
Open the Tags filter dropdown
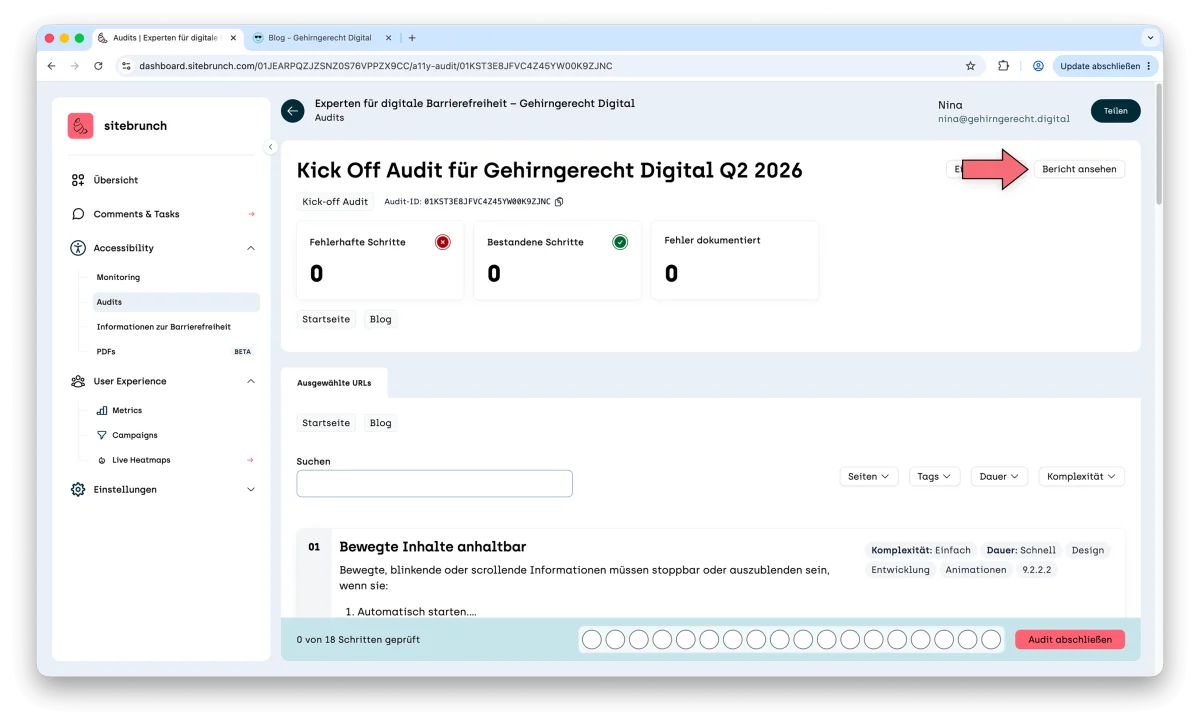pyautogui.click(x=935, y=477)
